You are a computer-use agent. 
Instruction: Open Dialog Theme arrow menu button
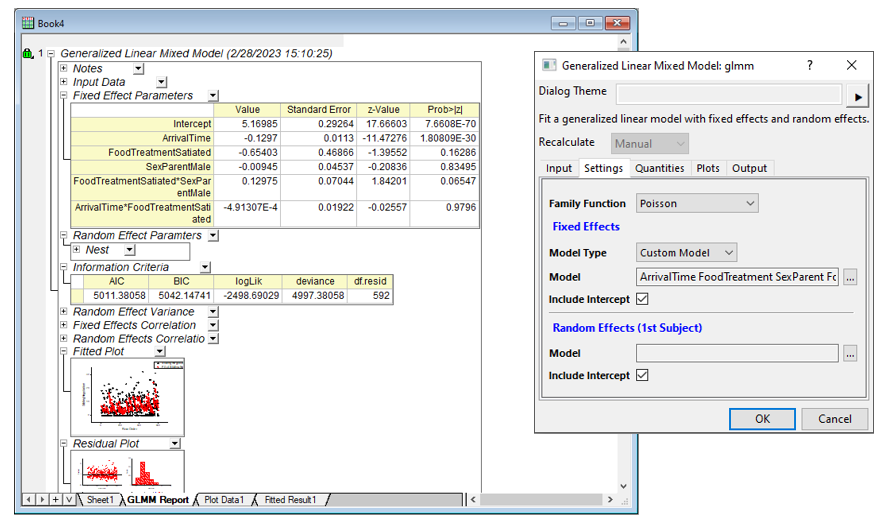[858, 97]
